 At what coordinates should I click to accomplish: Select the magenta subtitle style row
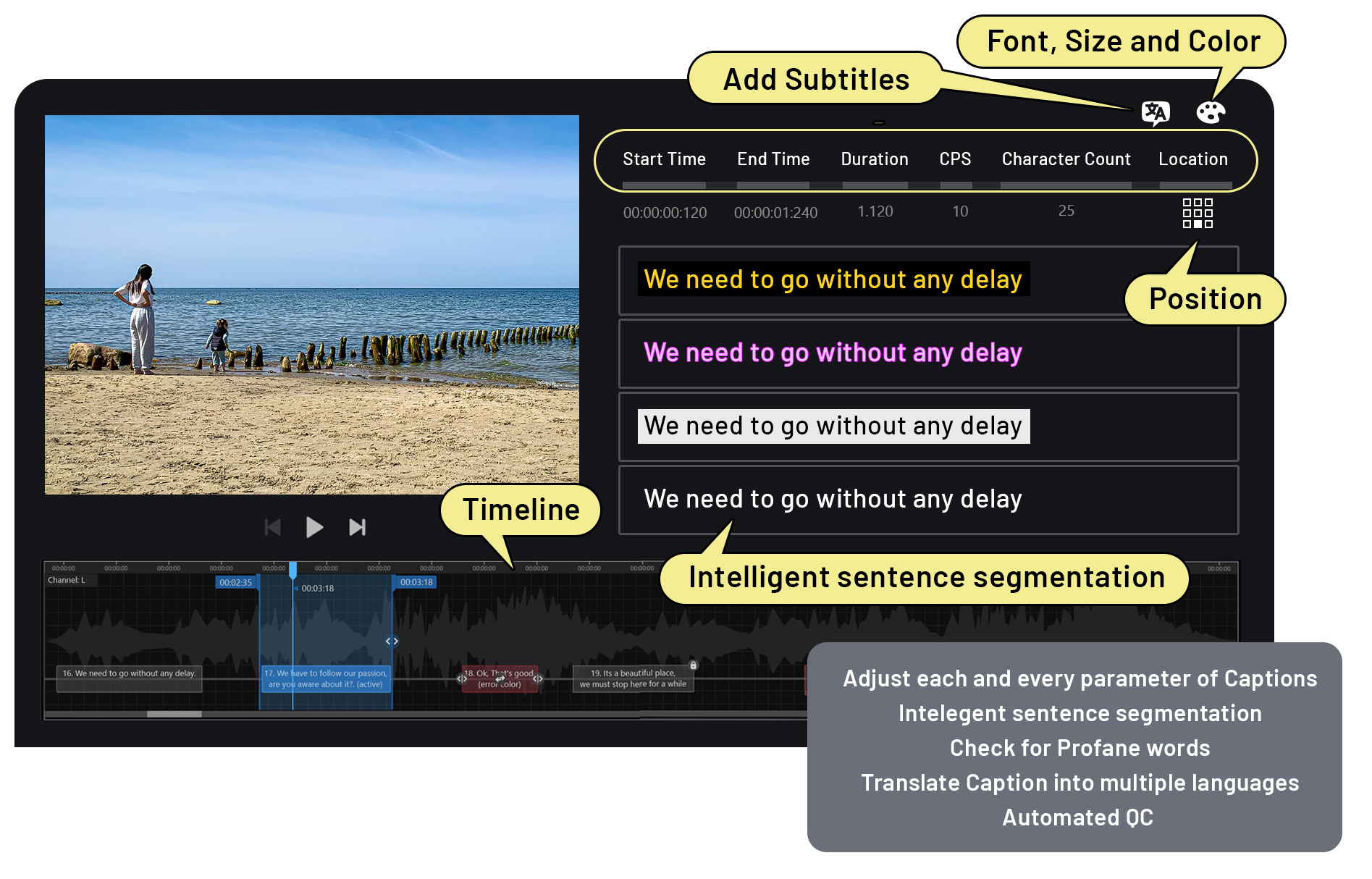pyautogui.click(x=928, y=353)
